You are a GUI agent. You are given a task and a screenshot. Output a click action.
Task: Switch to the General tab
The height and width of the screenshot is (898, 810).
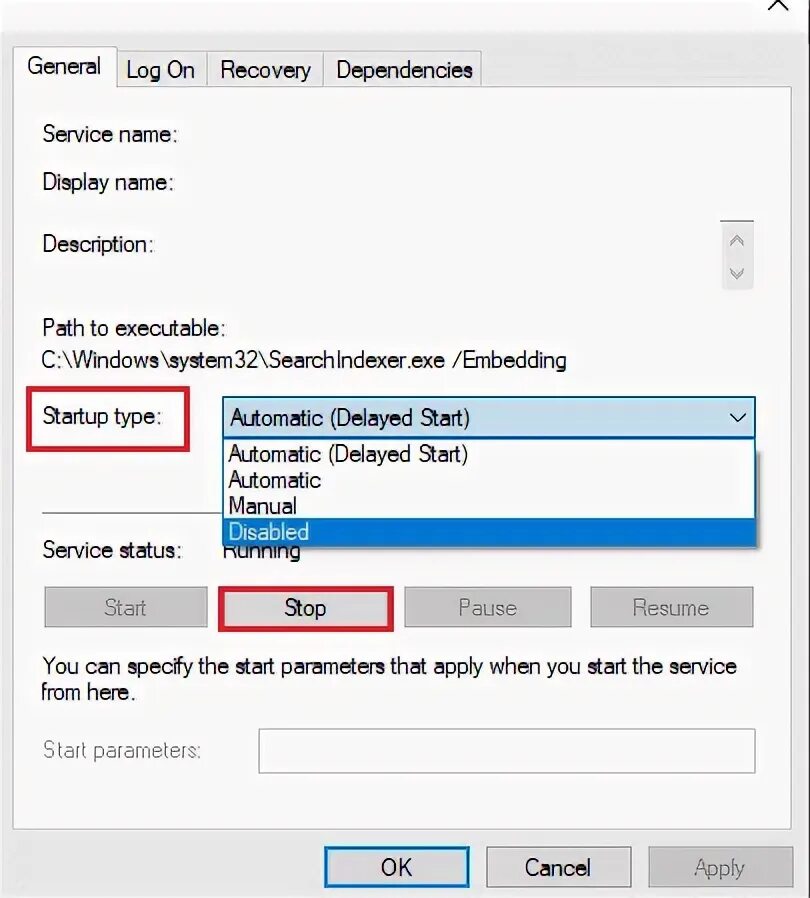65,66
